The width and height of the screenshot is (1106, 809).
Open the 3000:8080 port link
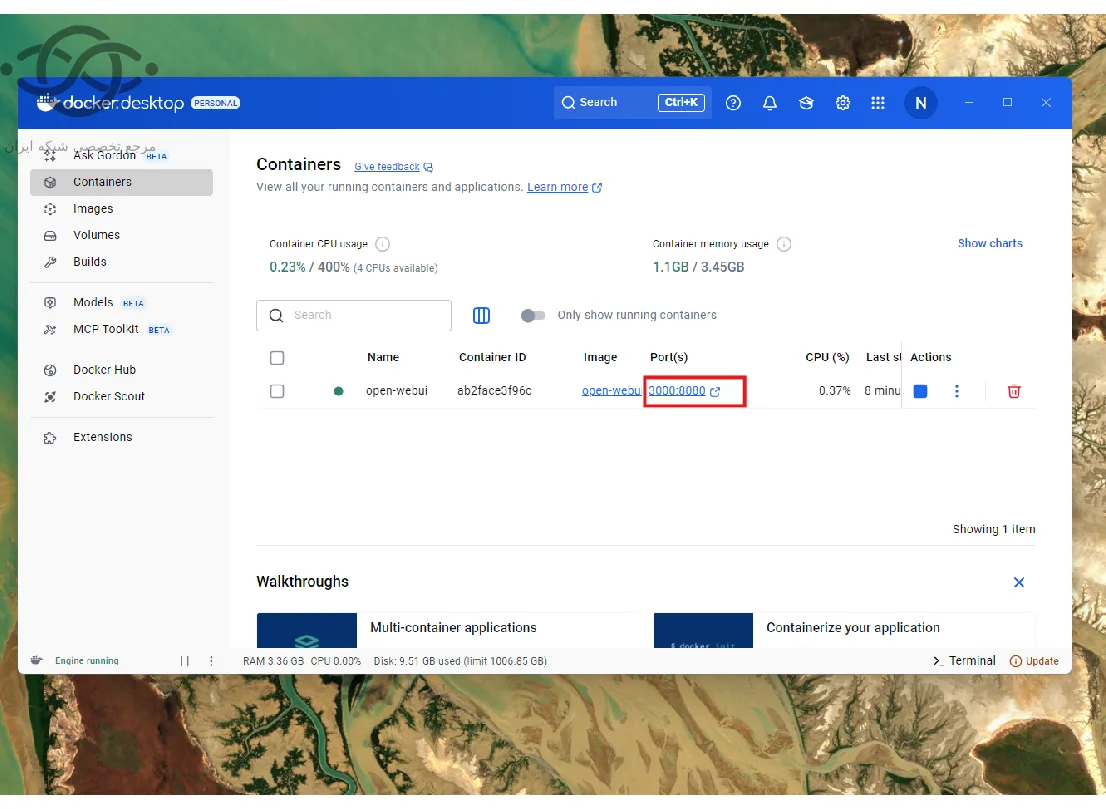(x=683, y=391)
